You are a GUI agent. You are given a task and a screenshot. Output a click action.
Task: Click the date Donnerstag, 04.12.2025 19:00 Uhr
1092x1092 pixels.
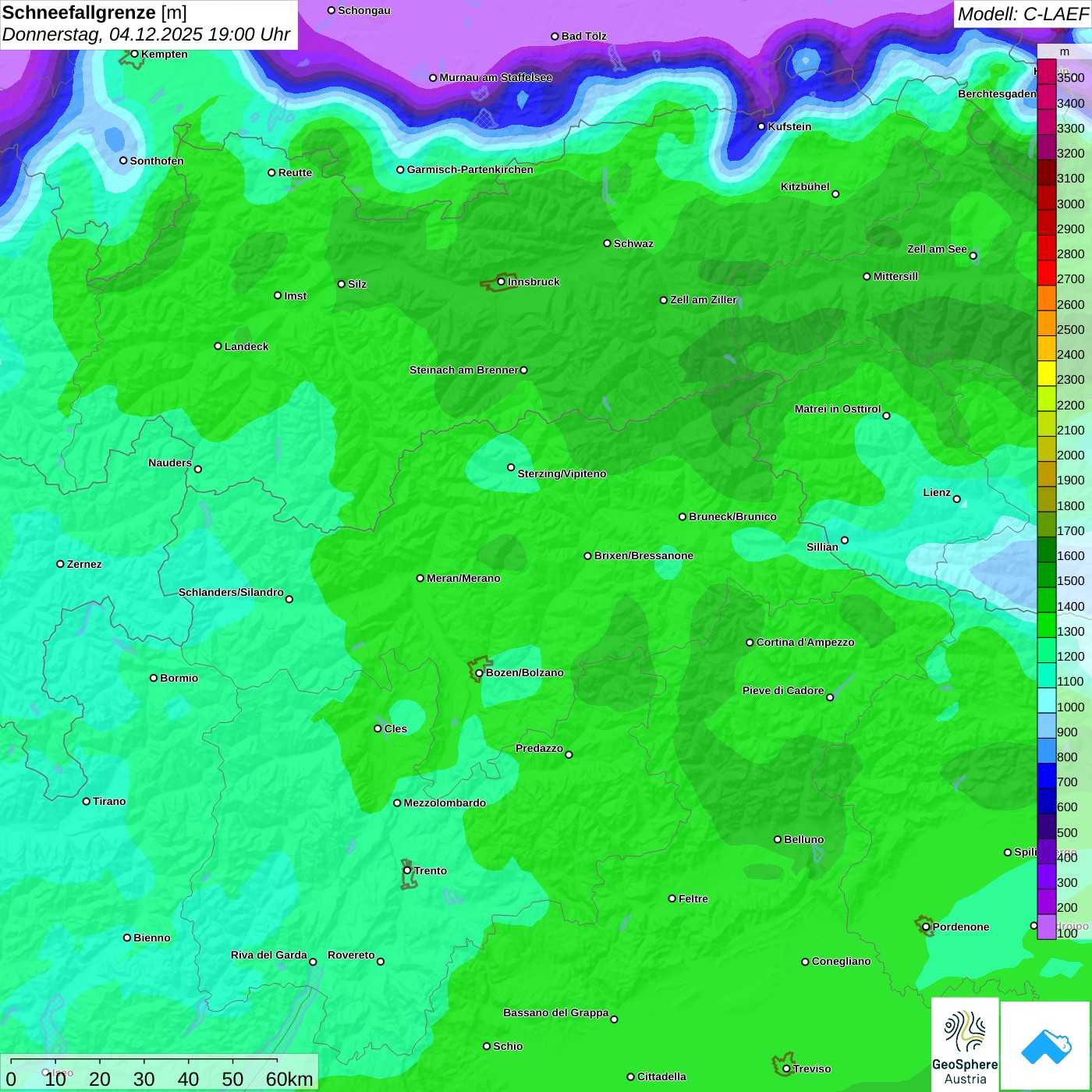(x=146, y=35)
